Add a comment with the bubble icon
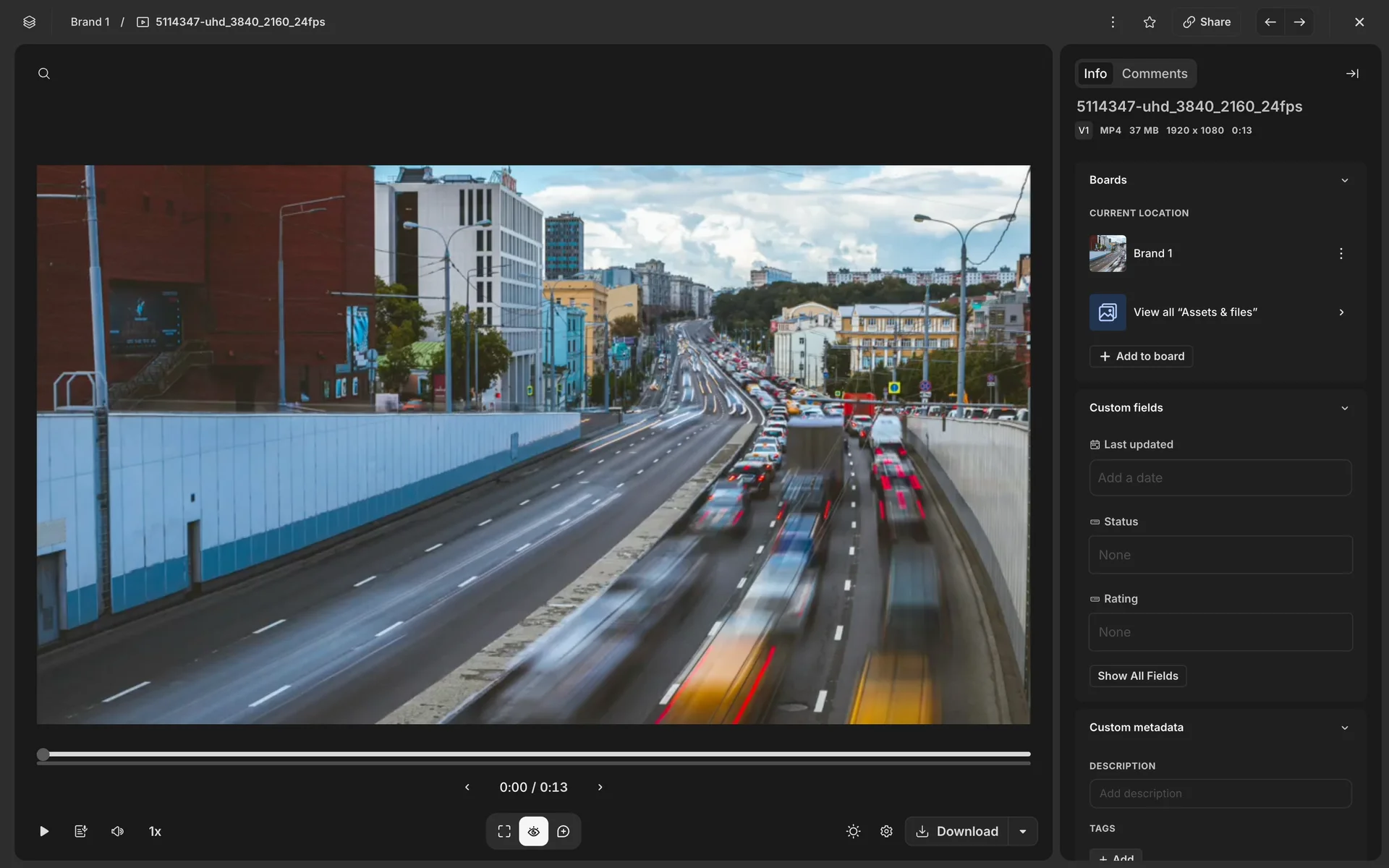 tap(564, 831)
